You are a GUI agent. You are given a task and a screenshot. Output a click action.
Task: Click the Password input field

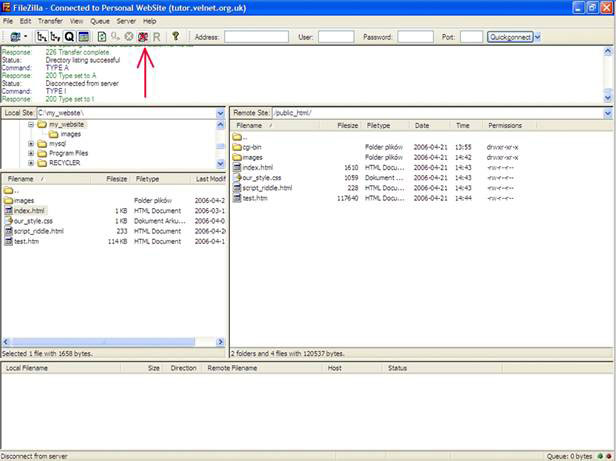click(415, 37)
